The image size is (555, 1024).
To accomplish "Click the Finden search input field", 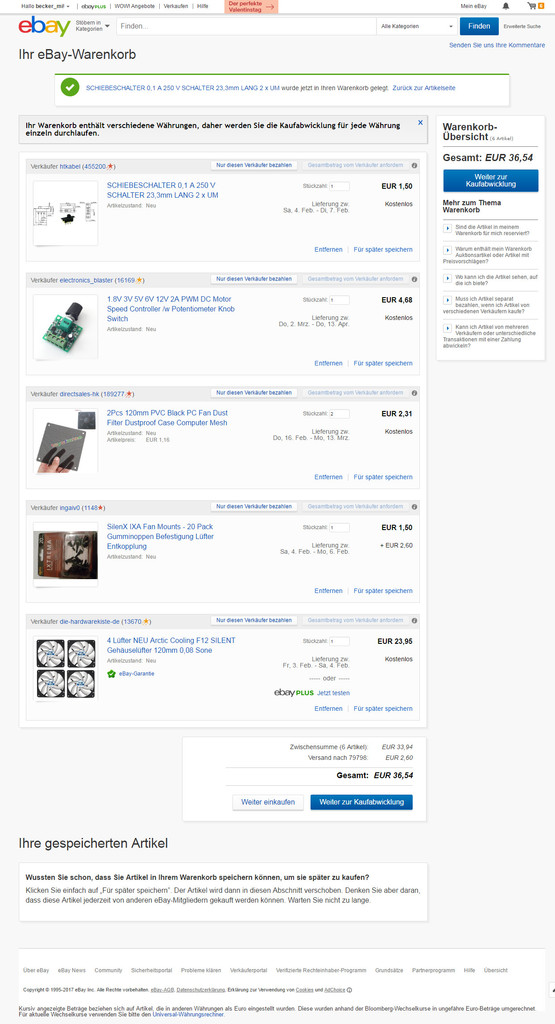I will [x=246, y=27].
